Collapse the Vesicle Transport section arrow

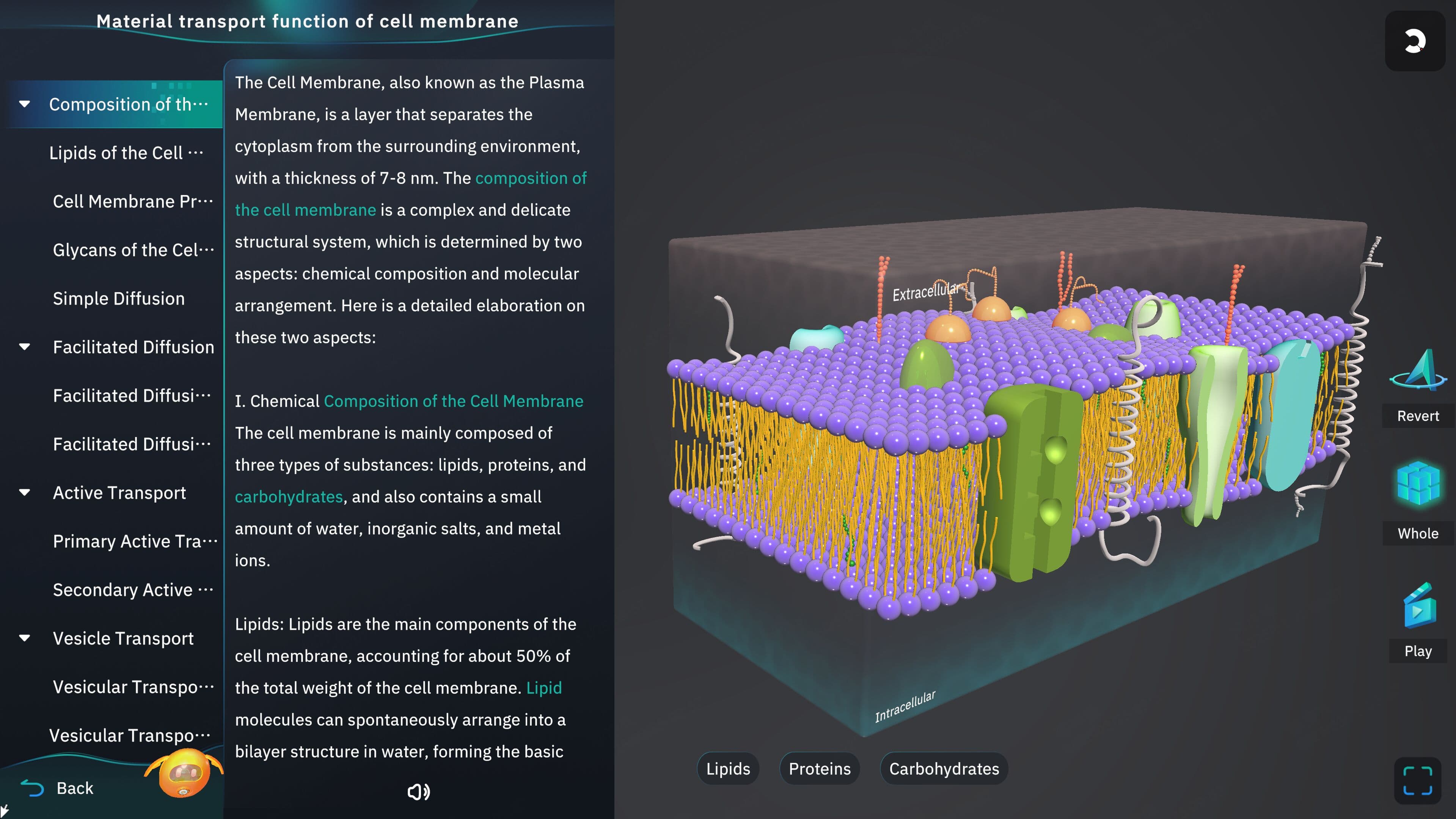click(x=24, y=639)
